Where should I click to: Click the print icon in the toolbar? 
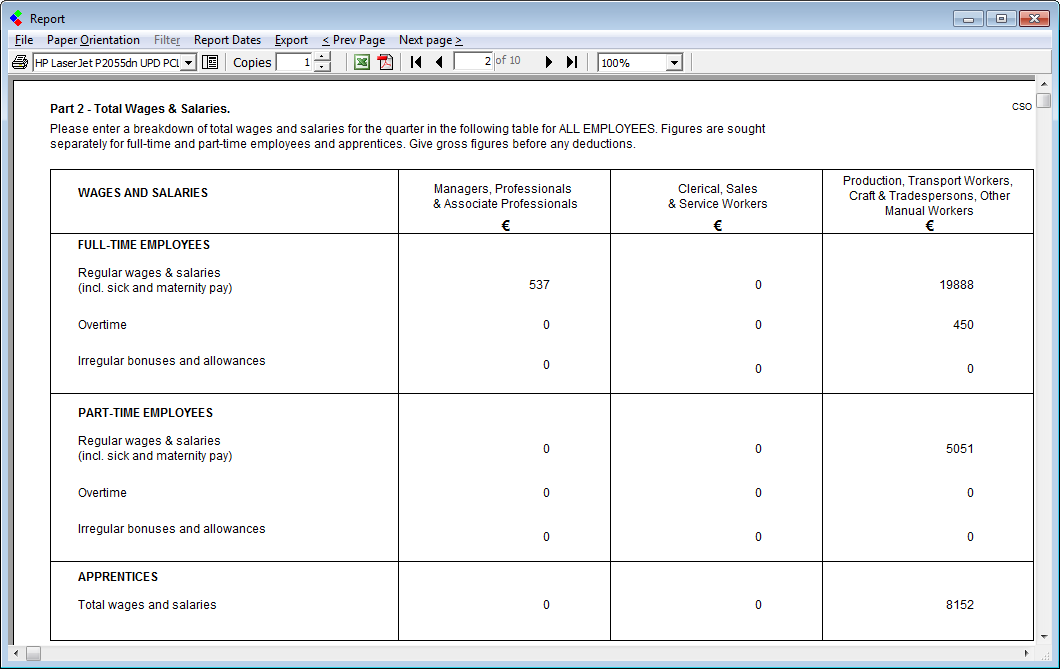[x=19, y=62]
